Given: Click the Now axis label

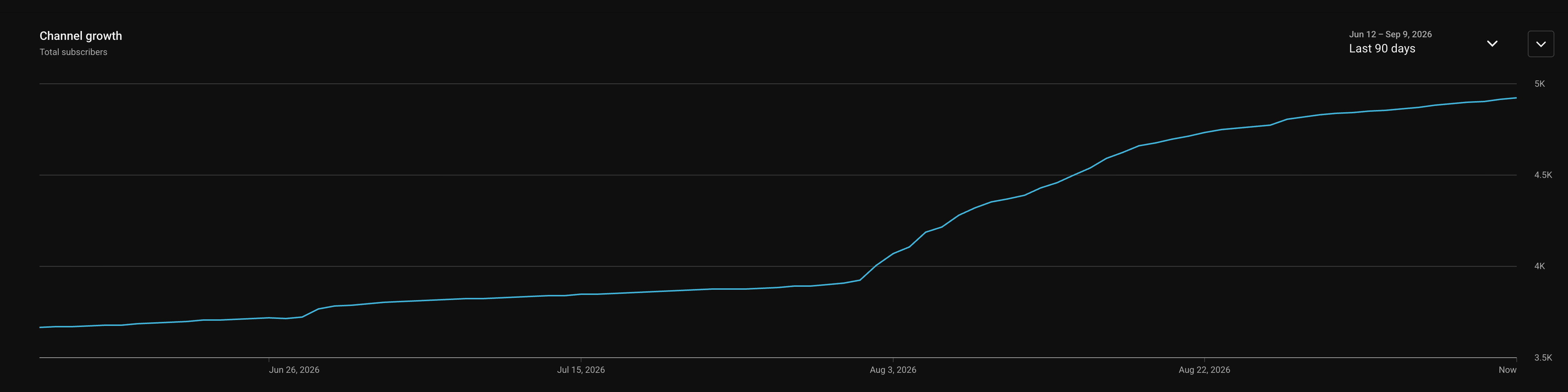Looking at the screenshot, I should pos(1507,369).
